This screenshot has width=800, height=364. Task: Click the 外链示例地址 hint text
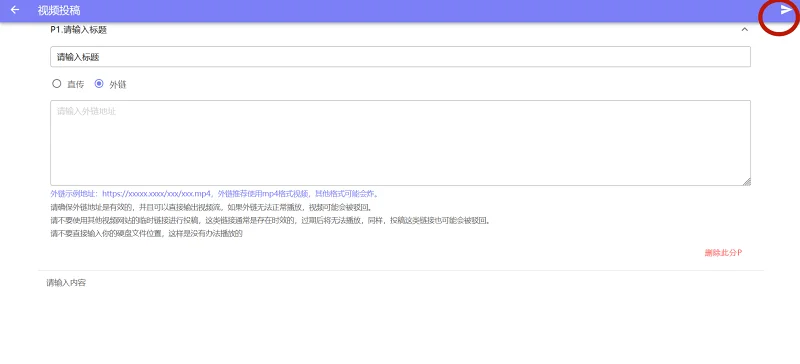[x=214, y=194]
